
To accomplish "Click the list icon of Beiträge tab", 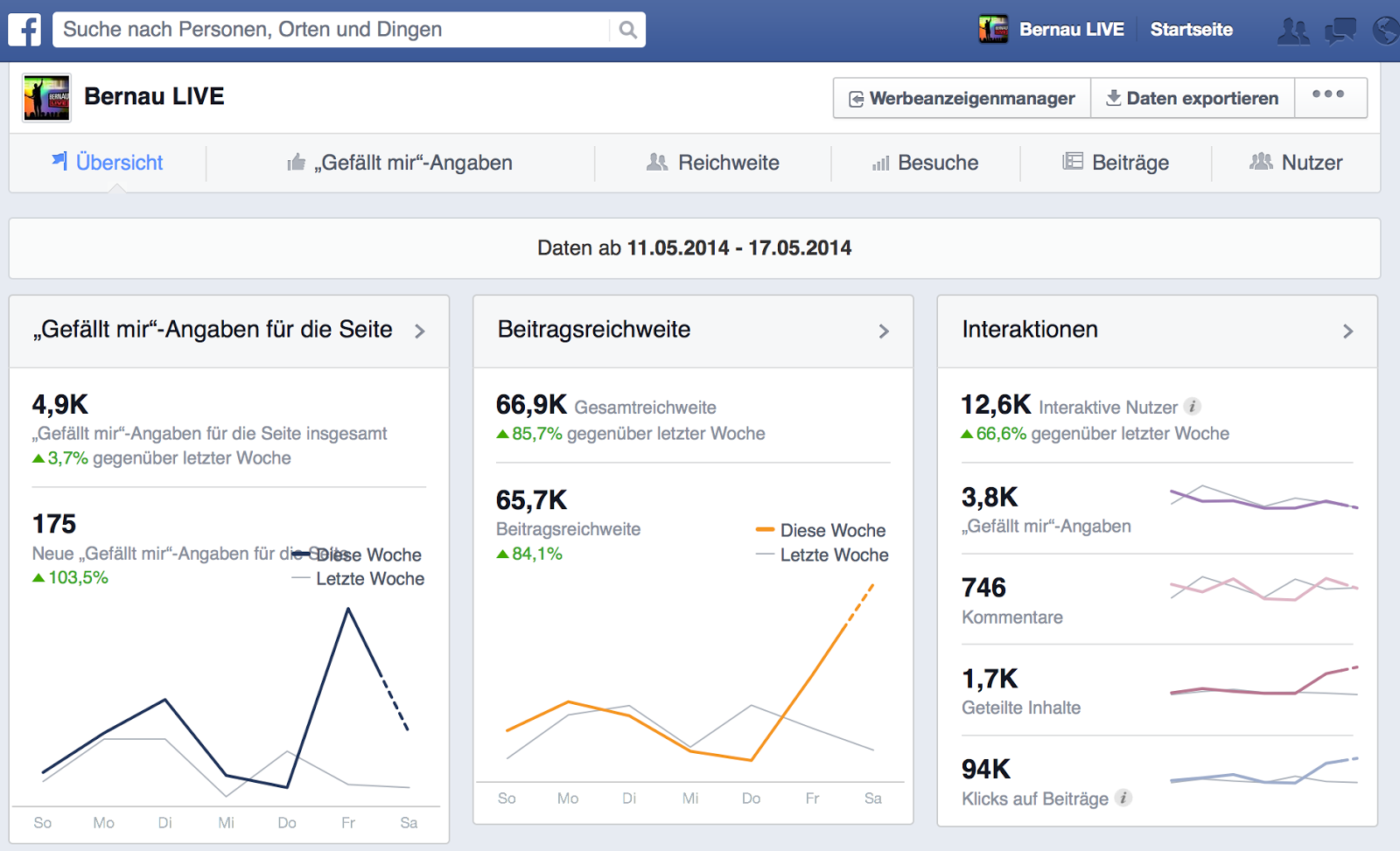I will coord(1073,161).
